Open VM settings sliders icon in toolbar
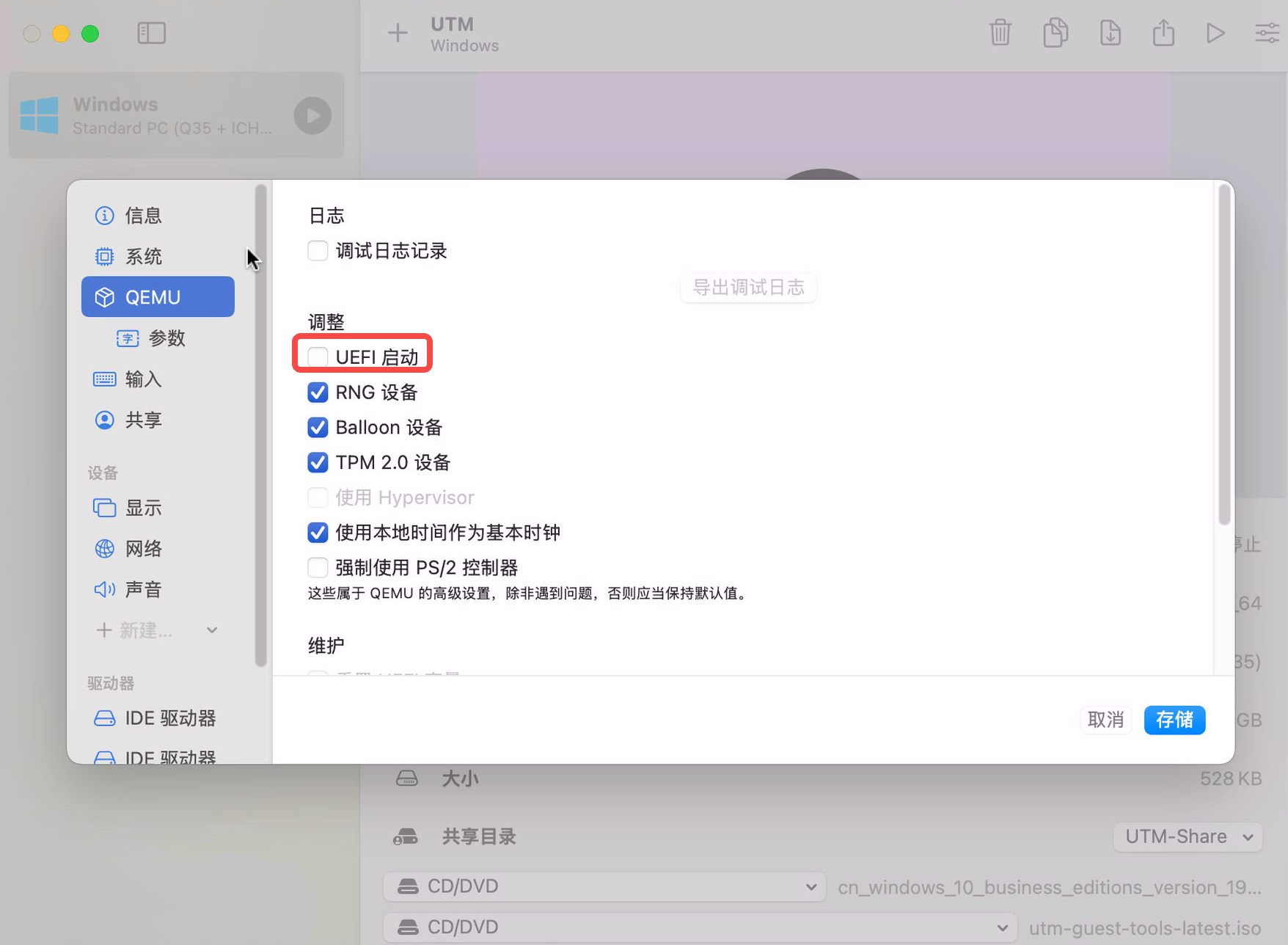The width and height of the screenshot is (1288, 945). point(1267,33)
